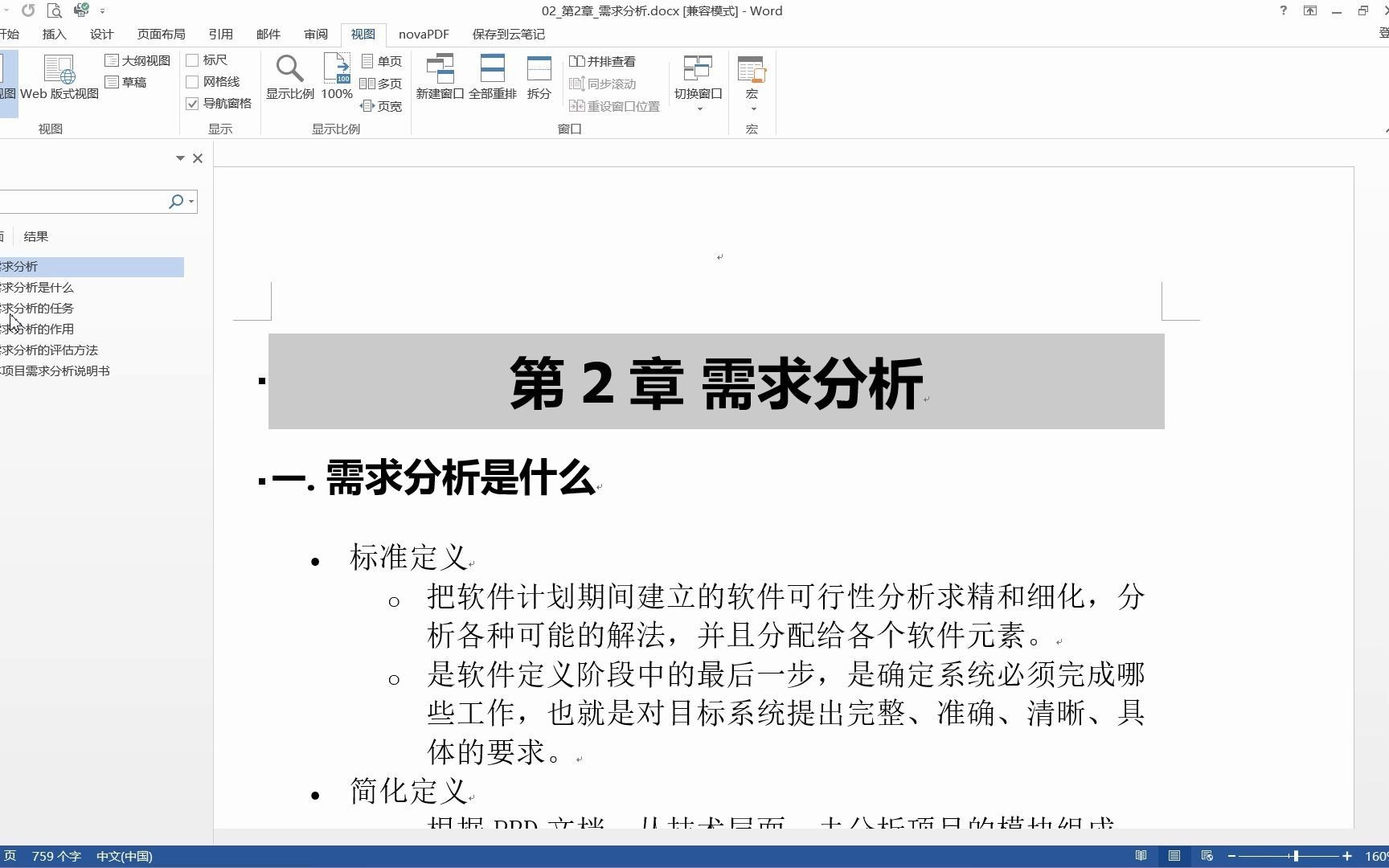Screen dimensions: 1389x868
Task: Click the bullet text 标准定义
Action: tap(408, 557)
